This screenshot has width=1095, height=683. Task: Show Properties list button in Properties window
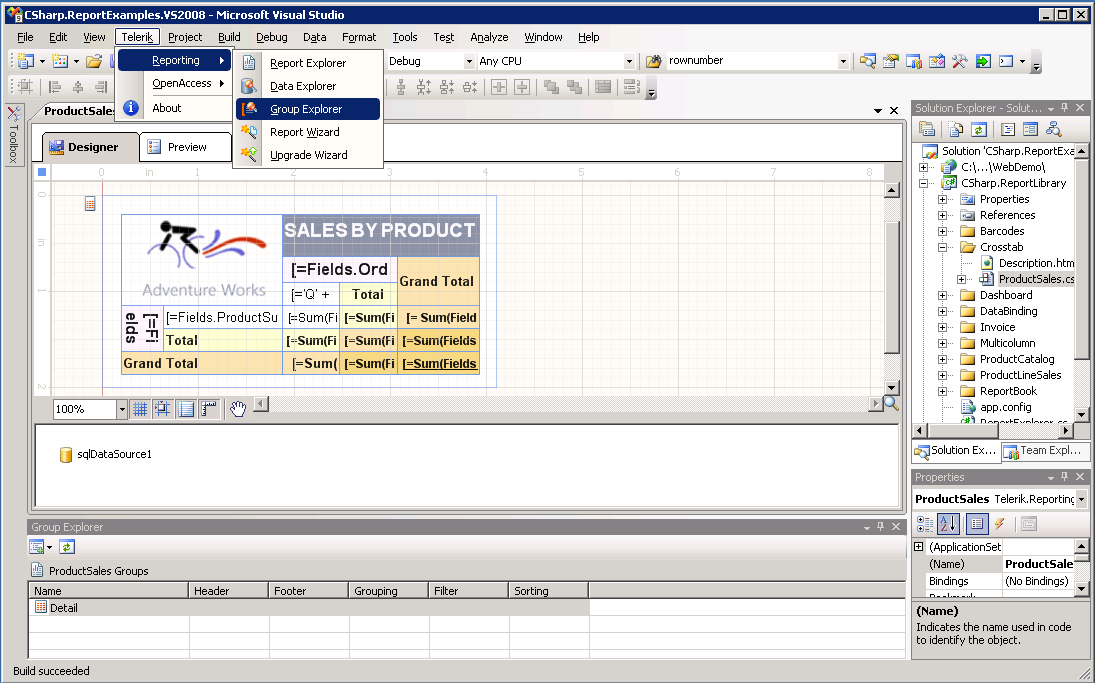tap(976, 524)
